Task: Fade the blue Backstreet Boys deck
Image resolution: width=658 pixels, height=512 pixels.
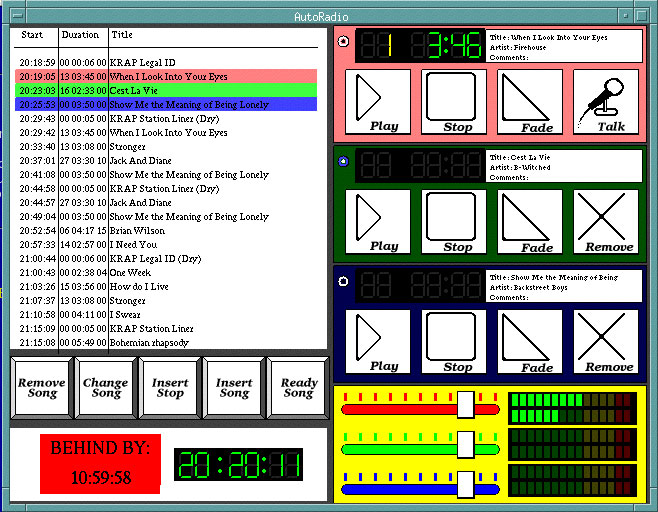Action: click(x=530, y=342)
